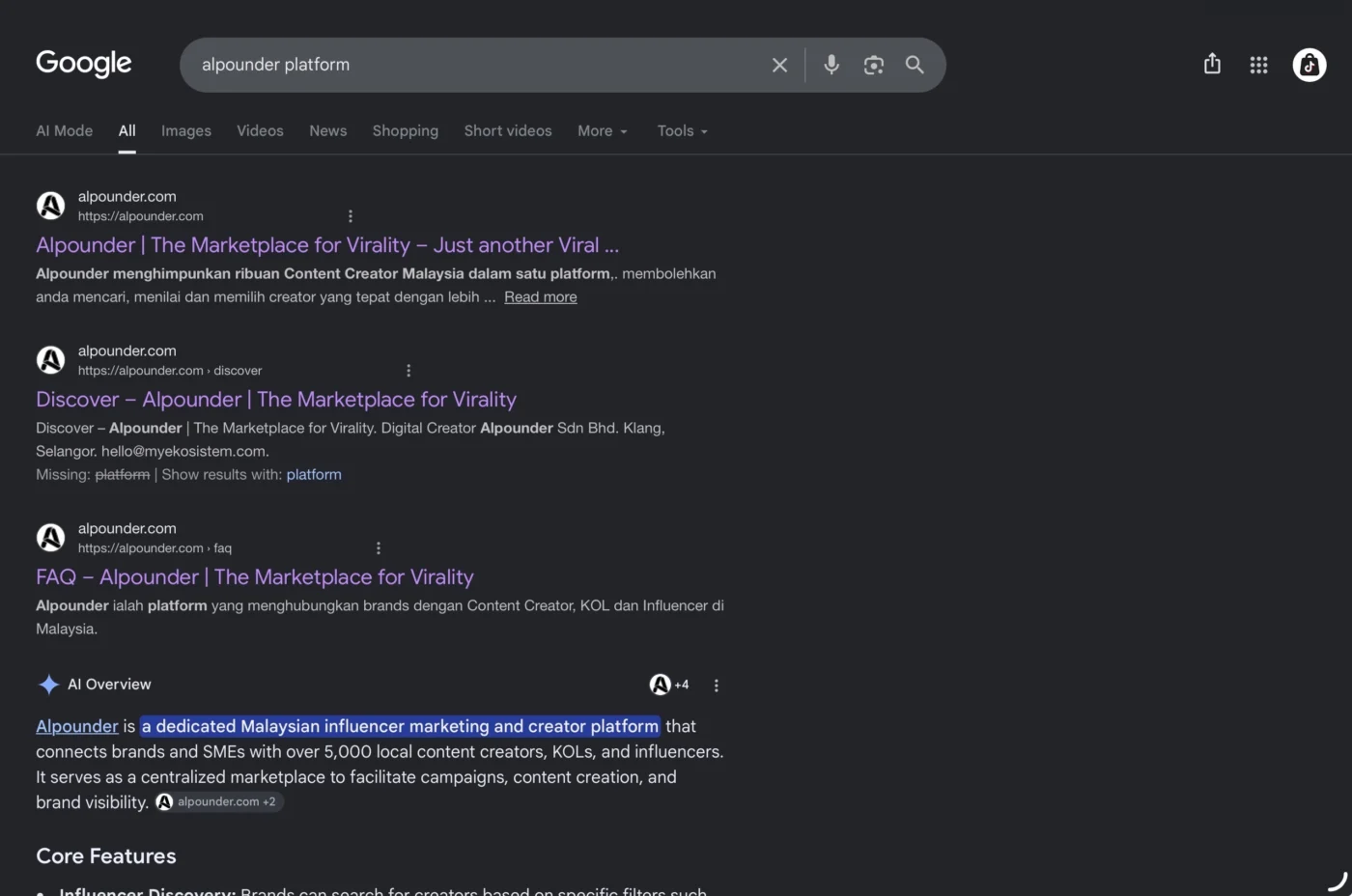Open the News tab

[328, 130]
